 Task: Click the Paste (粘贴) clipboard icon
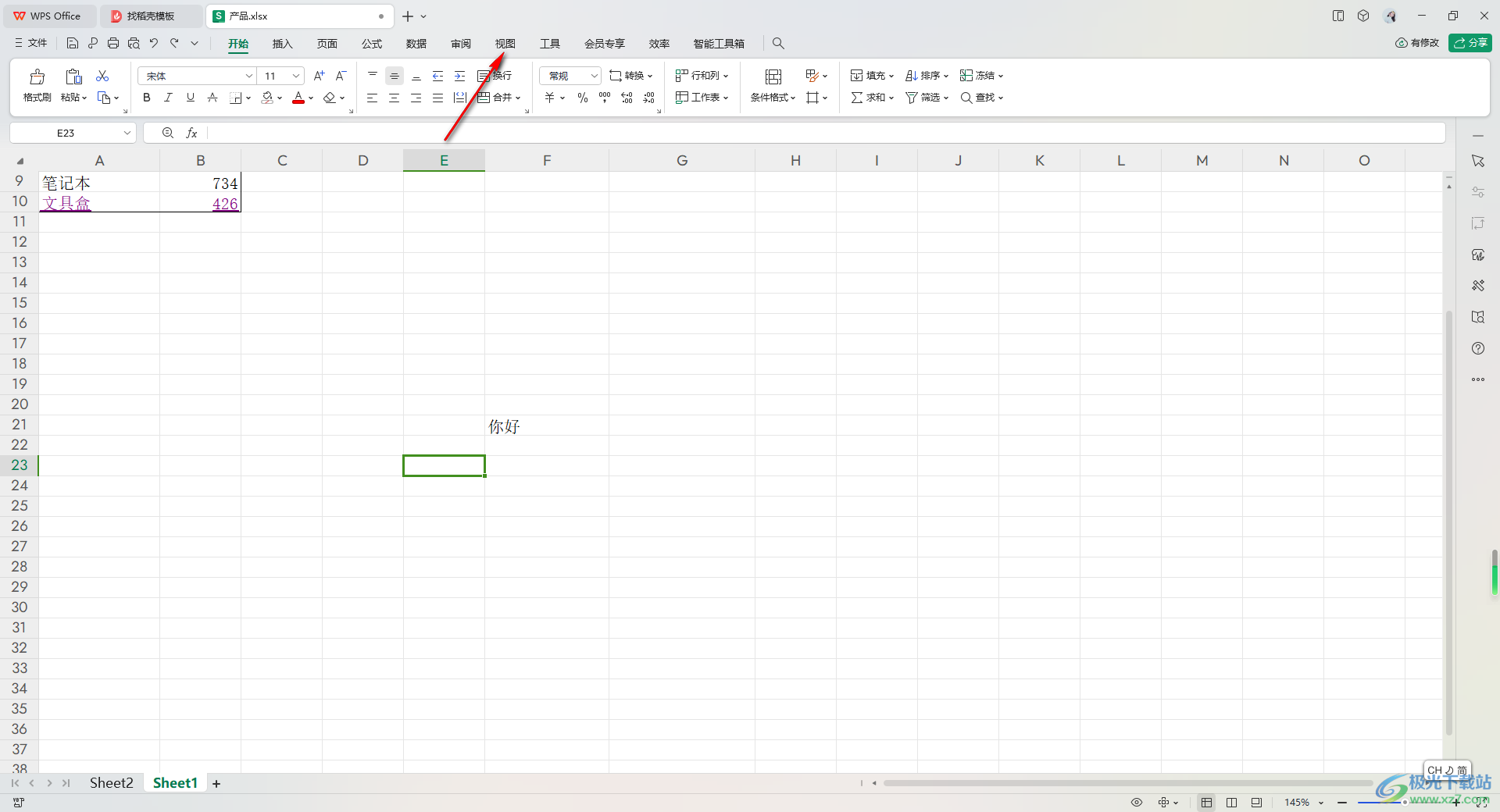point(73,77)
